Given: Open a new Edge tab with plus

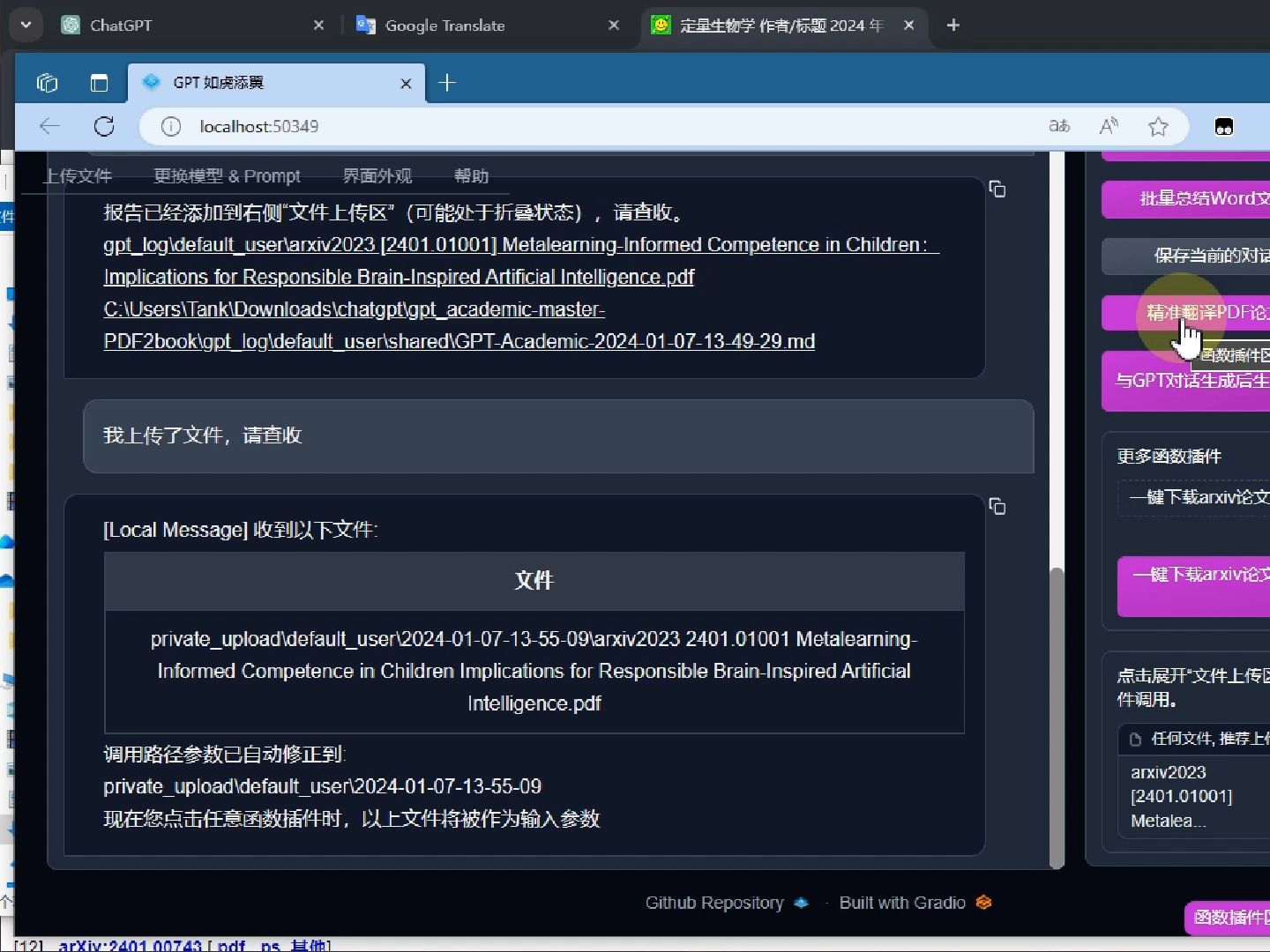Looking at the screenshot, I should [447, 83].
